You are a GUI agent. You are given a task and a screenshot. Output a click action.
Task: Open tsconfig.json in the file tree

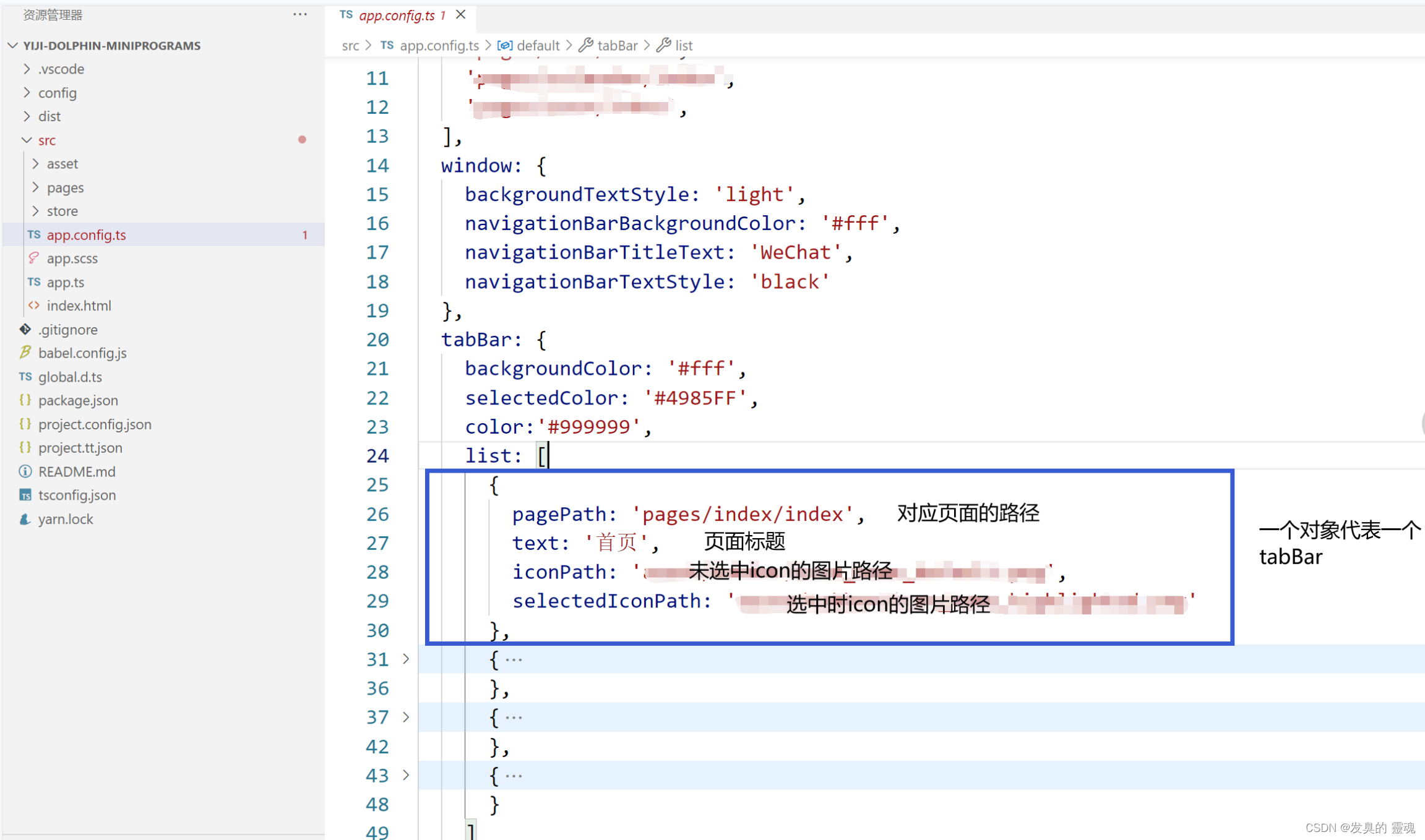[77, 495]
